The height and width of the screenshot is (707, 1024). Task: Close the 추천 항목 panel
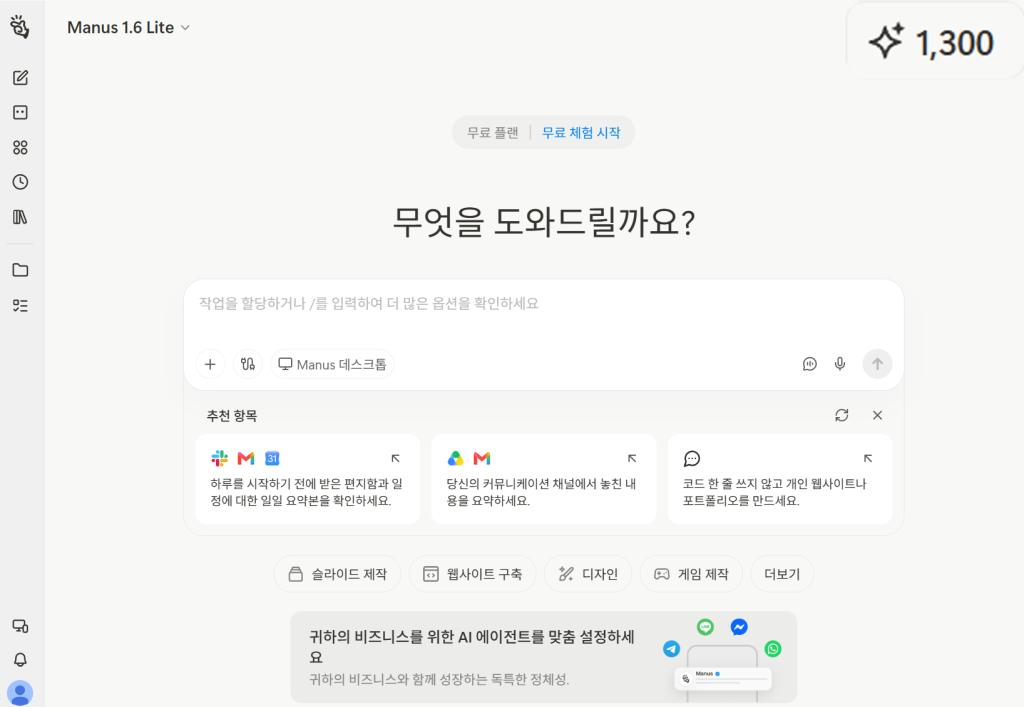877,415
